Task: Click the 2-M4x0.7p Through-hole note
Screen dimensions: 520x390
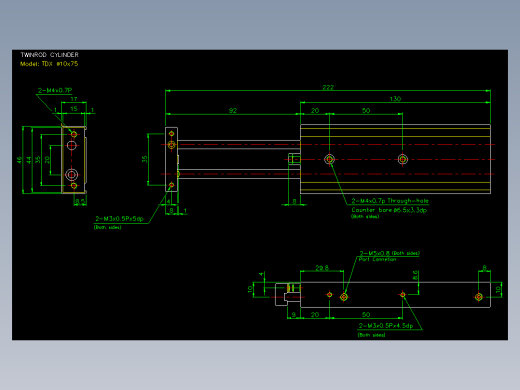Action: click(390, 201)
